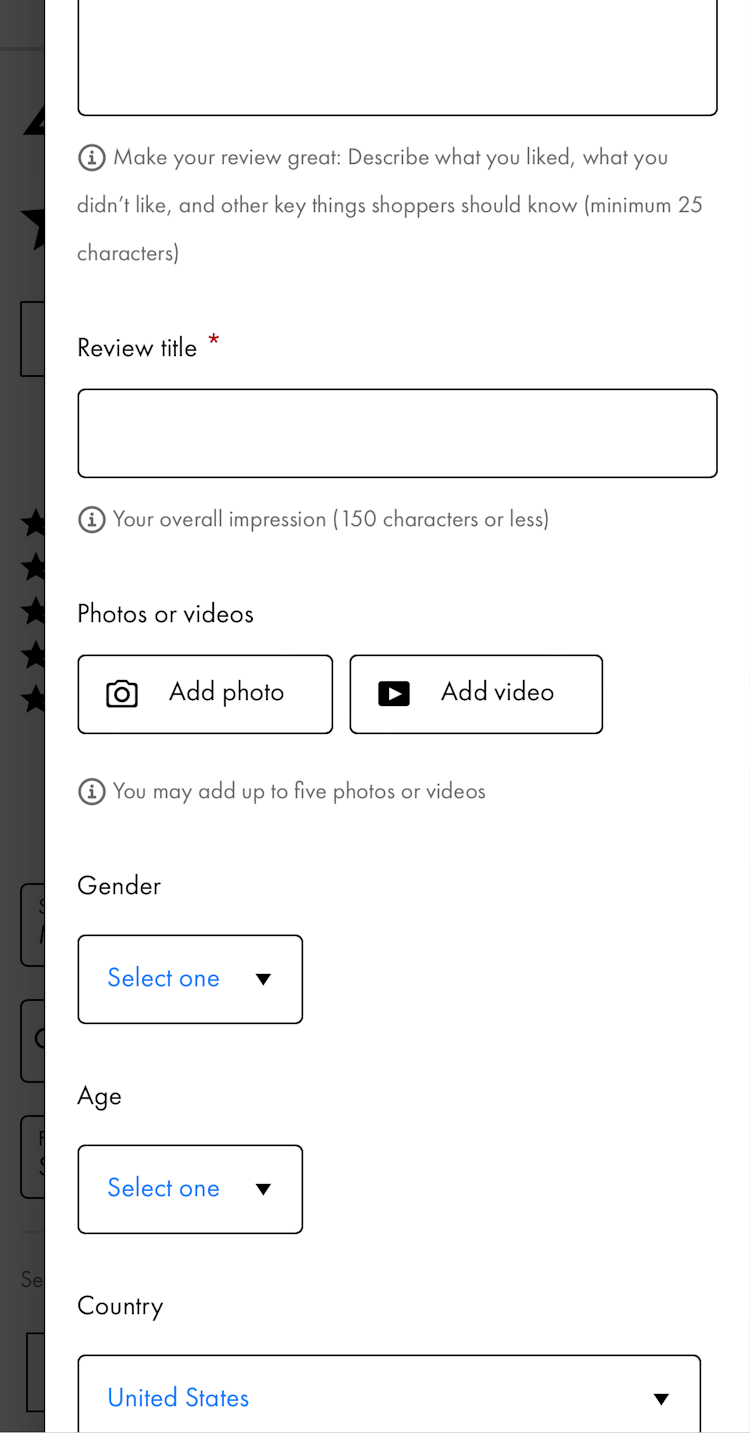
Task: Click info icon beside 'Make your review great'
Action: (x=92, y=158)
